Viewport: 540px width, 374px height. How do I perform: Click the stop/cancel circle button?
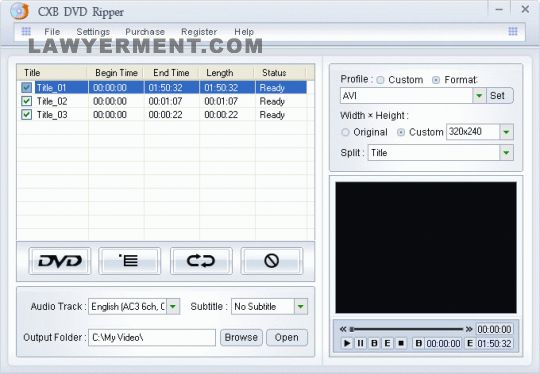(x=272, y=261)
